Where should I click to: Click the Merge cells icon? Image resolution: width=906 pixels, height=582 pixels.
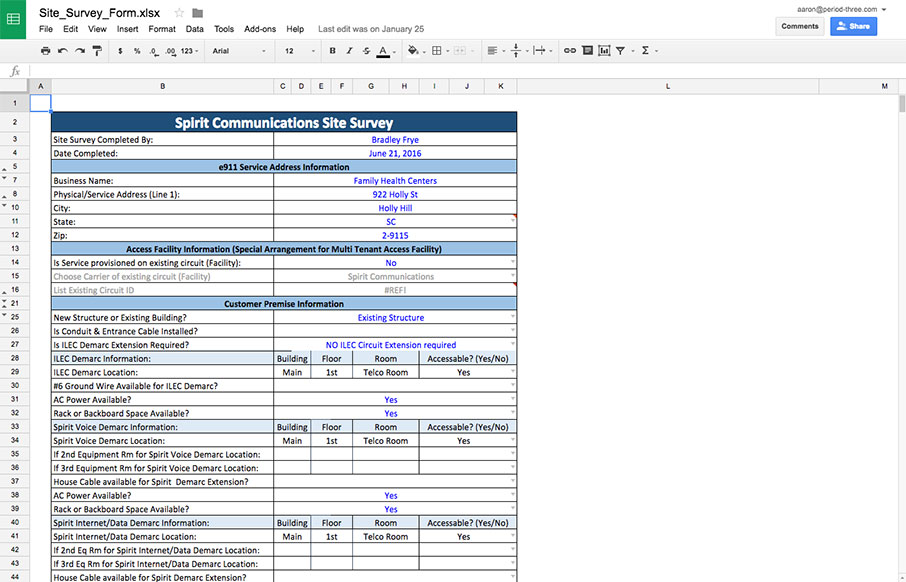tap(461, 51)
